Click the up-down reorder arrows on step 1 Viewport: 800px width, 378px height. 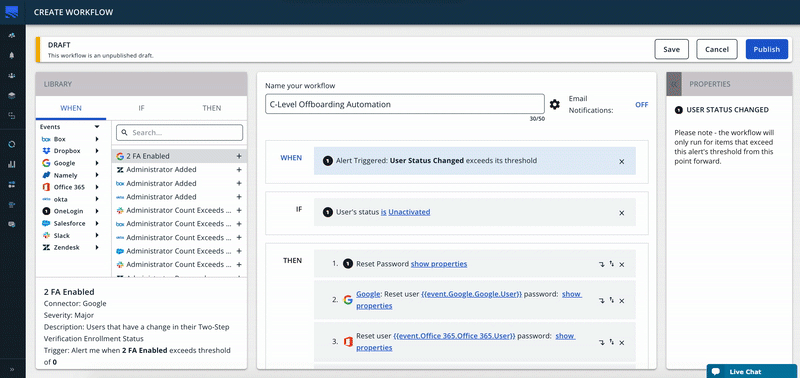[612, 264]
